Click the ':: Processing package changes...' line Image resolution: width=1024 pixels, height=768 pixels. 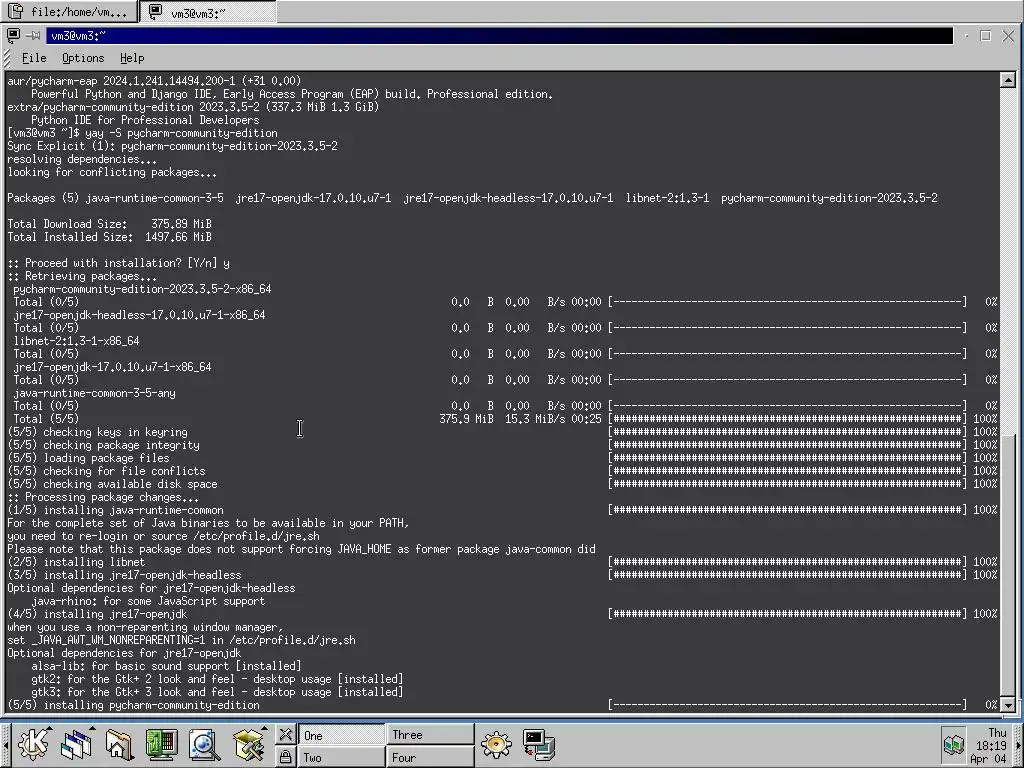tap(103, 497)
